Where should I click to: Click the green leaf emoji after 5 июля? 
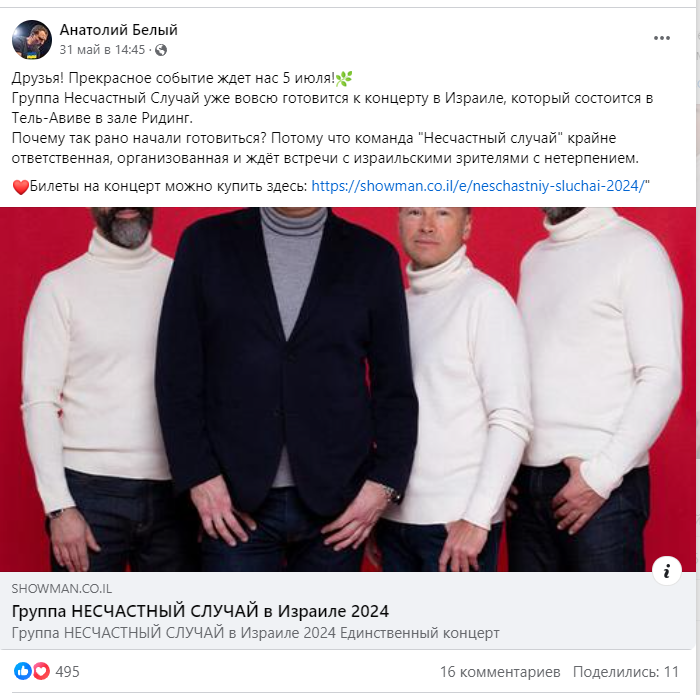click(x=344, y=79)
